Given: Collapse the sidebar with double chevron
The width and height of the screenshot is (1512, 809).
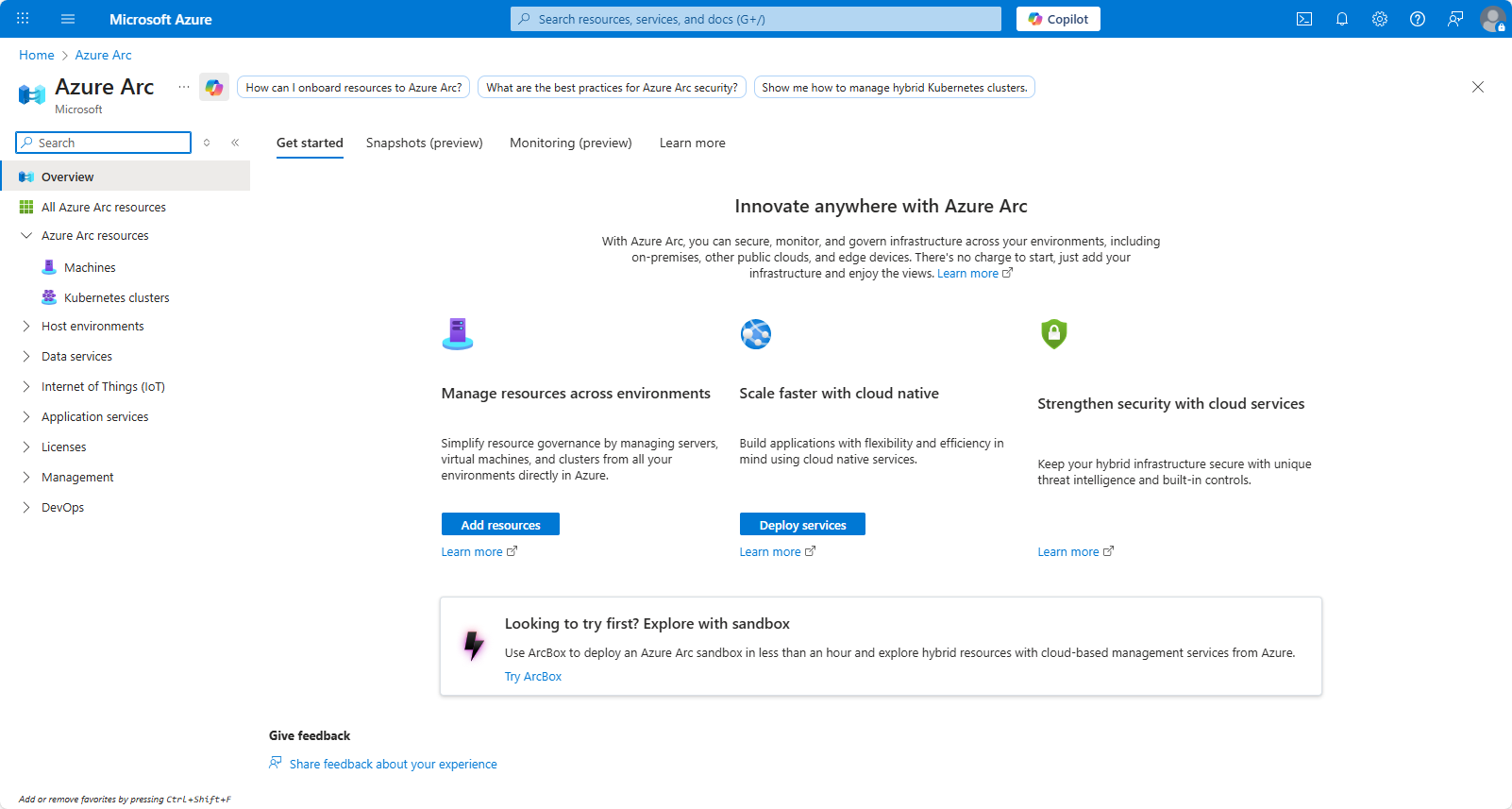Looking at the screenshot, I should (235, 143).
